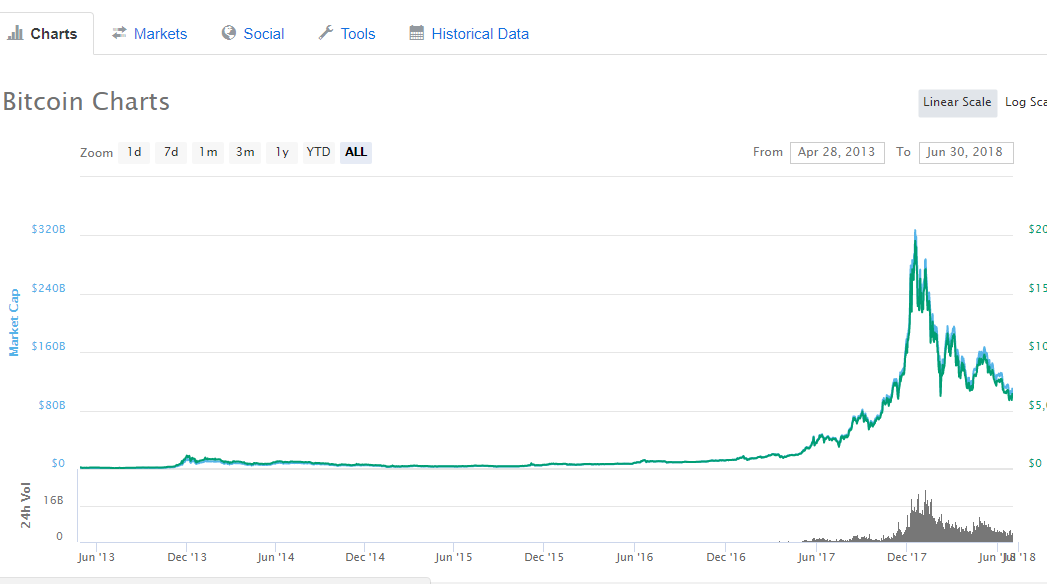Open the Historical Data tab
Screen dimensions: 1047x584
pyautogui.click(x=469, y=33)
